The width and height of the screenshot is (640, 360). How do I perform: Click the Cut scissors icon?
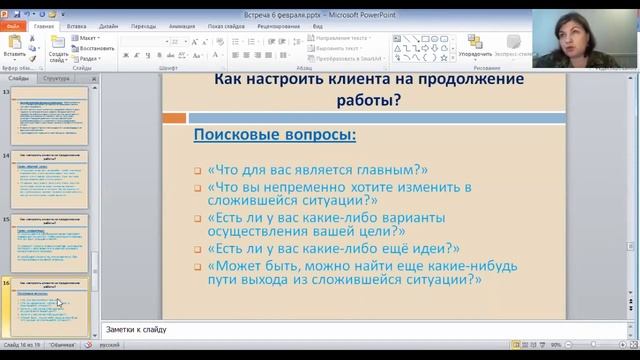click(32, 38)
